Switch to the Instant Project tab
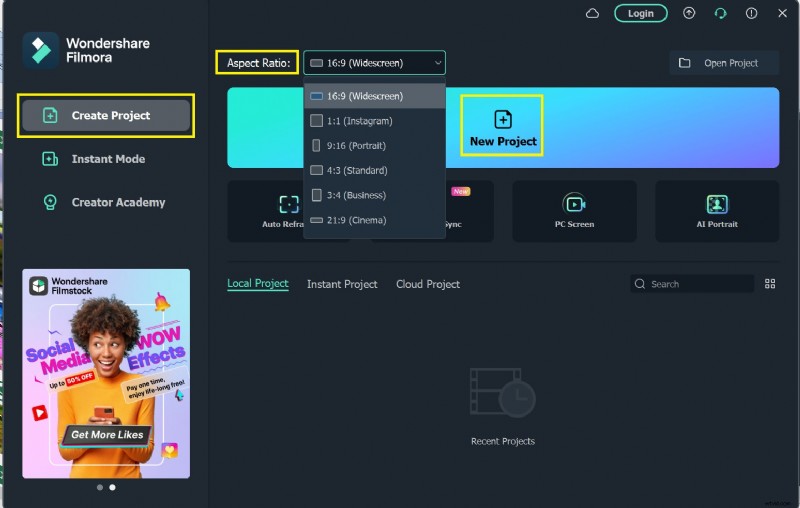This screenshot has height=508, width=800. click(342, 284)
